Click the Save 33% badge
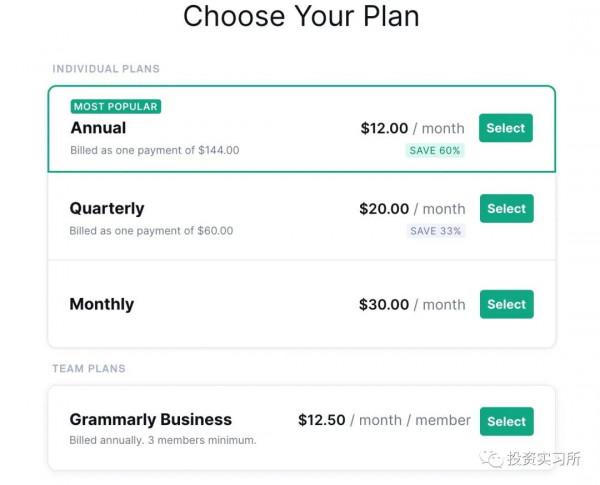Viewport: 600px width, 485px height. [435, 230]
